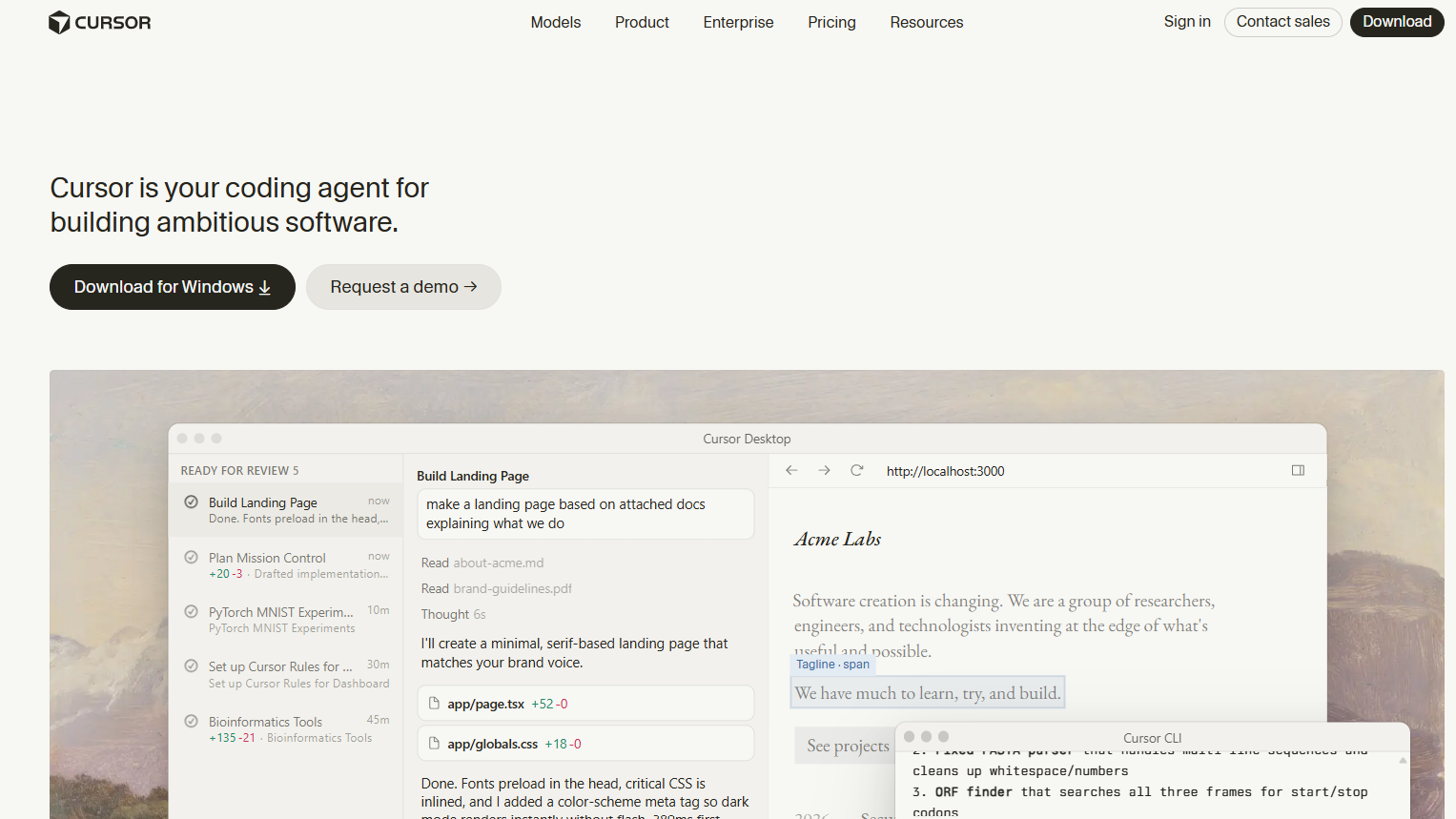Viewport: 1456px width, 819px height.
Task: Open the app/page.tsx file change card
Action: click(585, 704)
